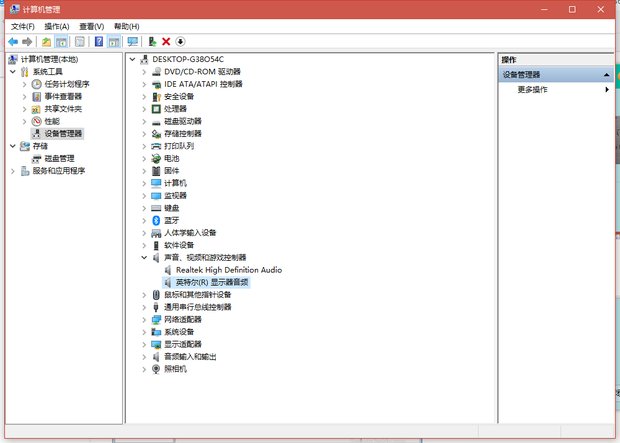Click the back arrow toolbar icon
Screen dimensions: 620x443
click(13, 42)
